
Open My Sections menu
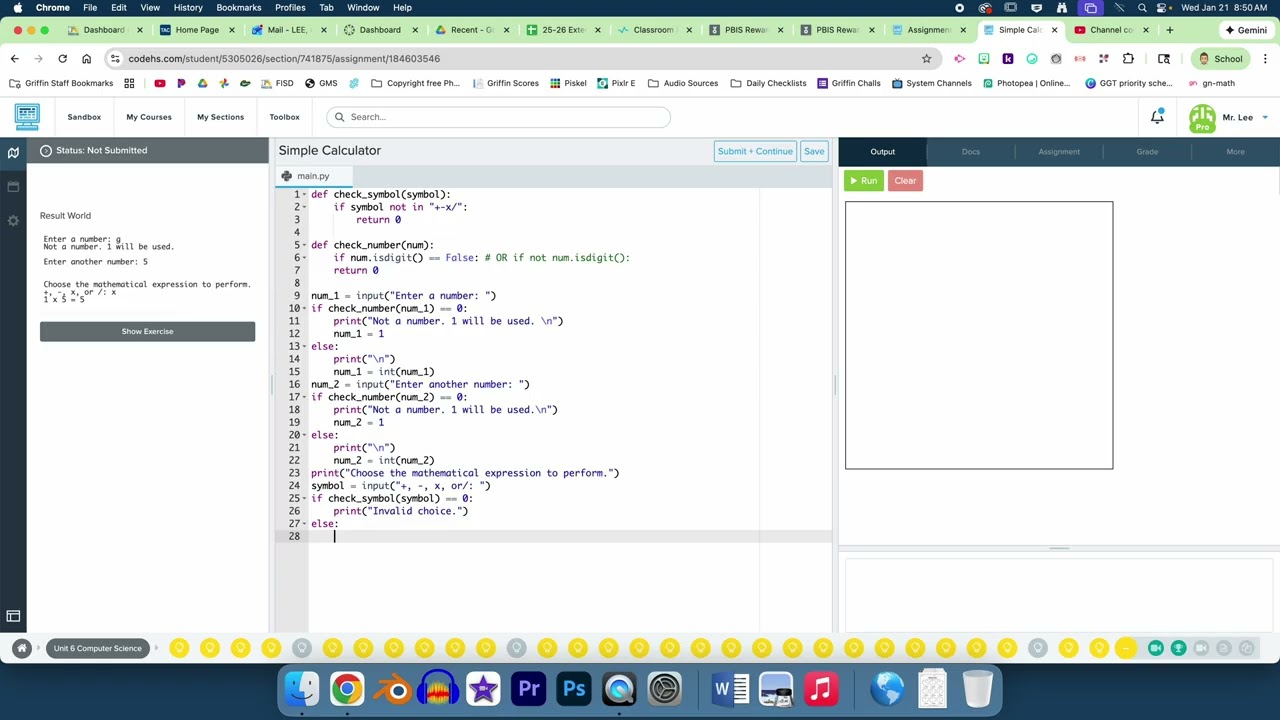[220, 117]
